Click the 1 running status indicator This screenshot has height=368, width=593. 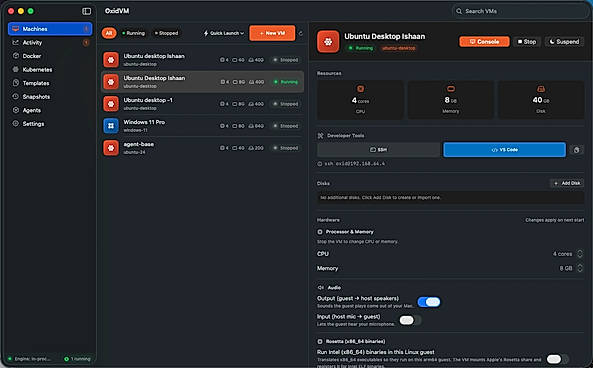(78, 359)
